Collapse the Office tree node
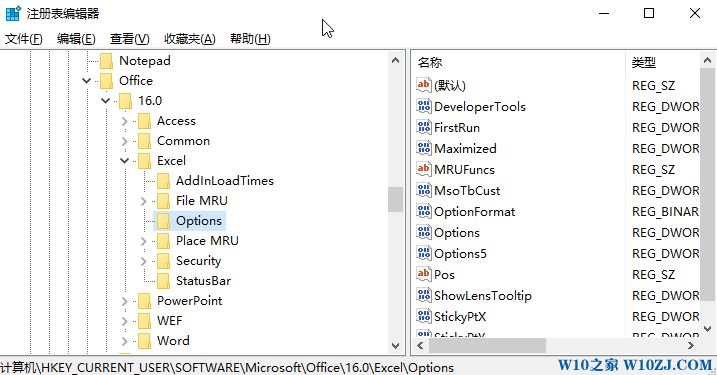Viewport: 717px width, 375px height. [86, 81]
